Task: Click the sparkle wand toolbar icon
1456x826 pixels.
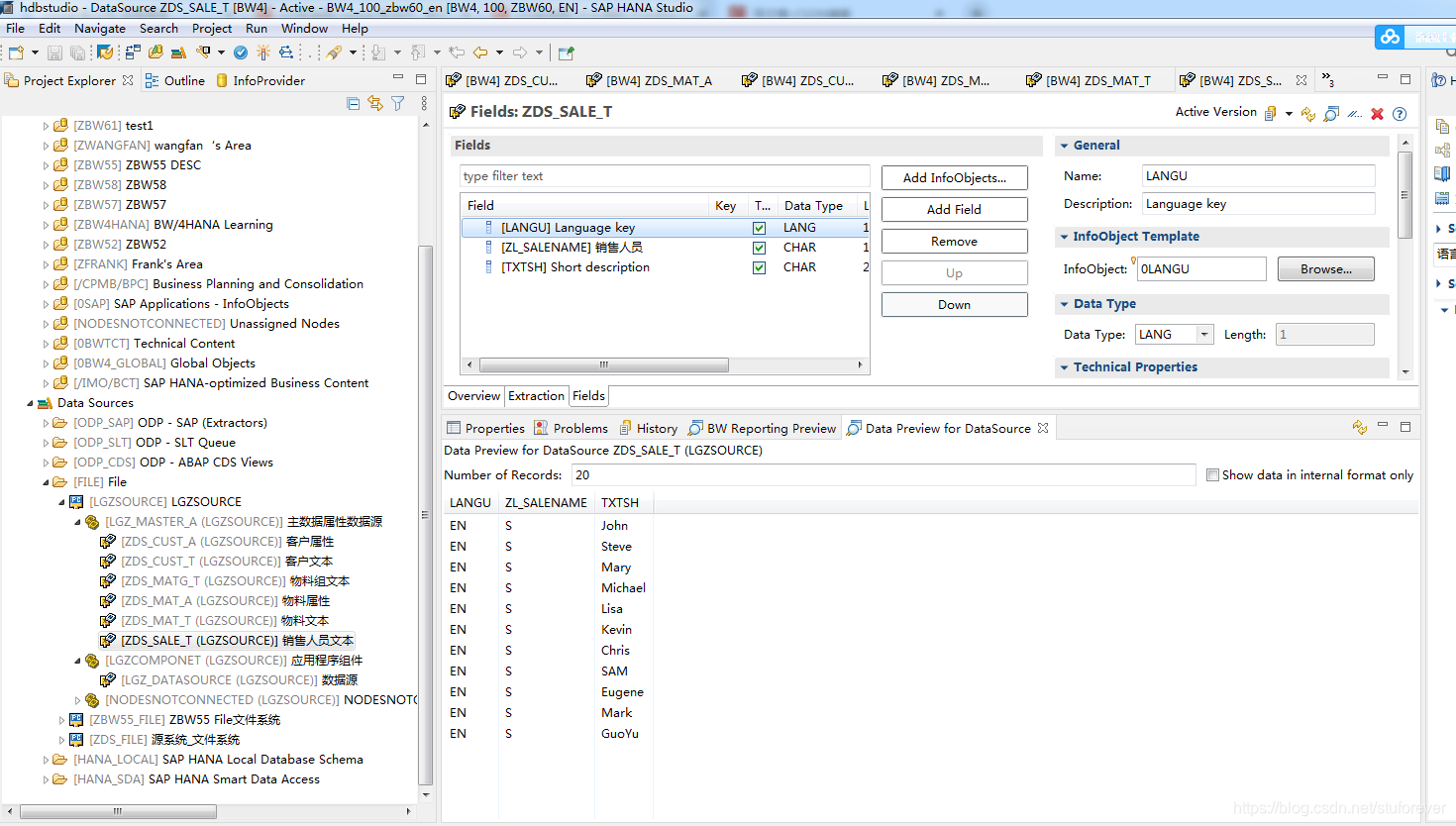Action: (263, 52)
